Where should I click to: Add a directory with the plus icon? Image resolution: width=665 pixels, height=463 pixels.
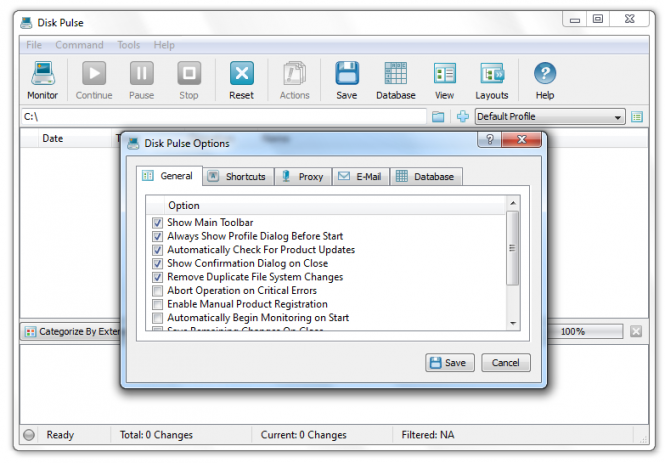(x=463, y=116)
